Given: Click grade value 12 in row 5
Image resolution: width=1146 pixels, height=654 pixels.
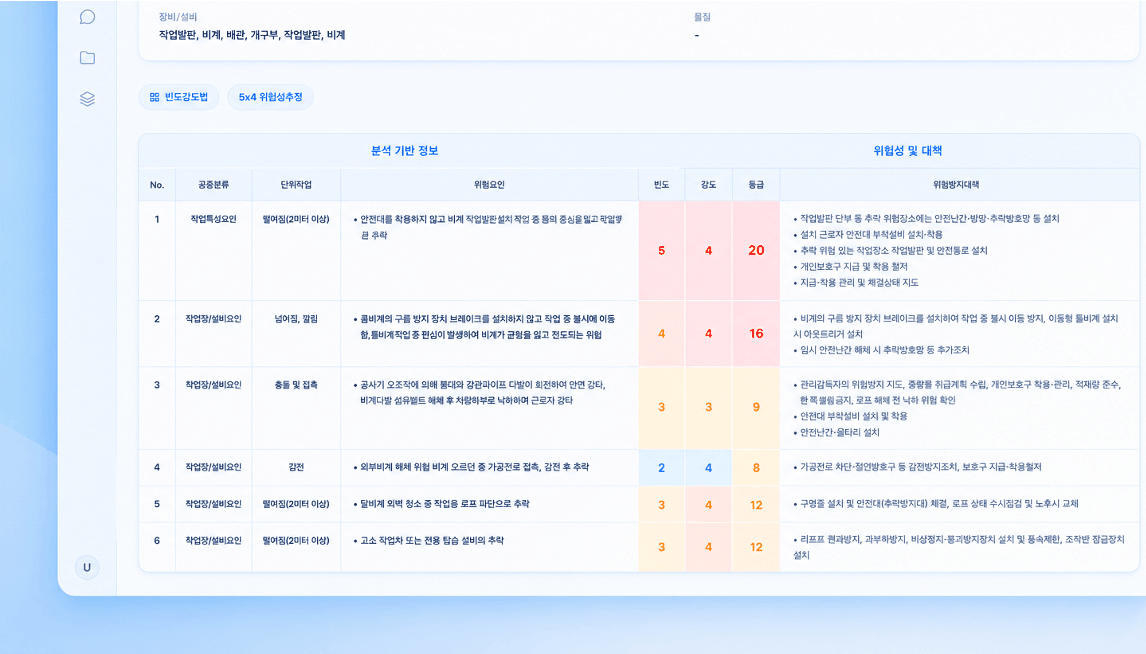Looking at the screenshot, I should (756, 505).
